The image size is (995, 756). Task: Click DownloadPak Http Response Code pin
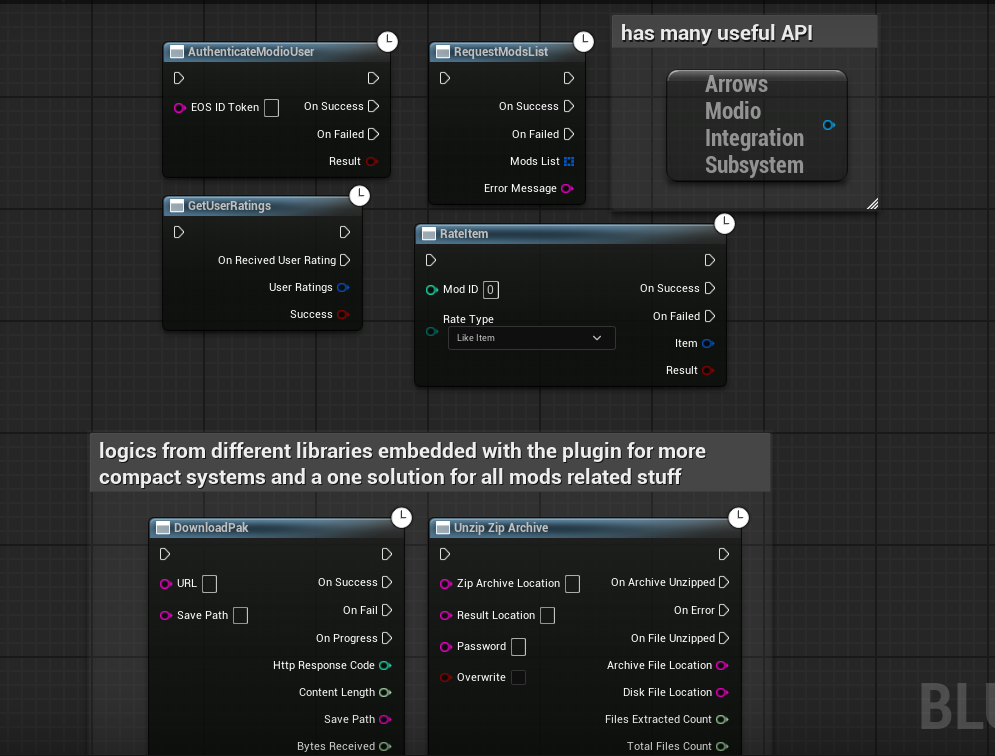coord(385,665)
